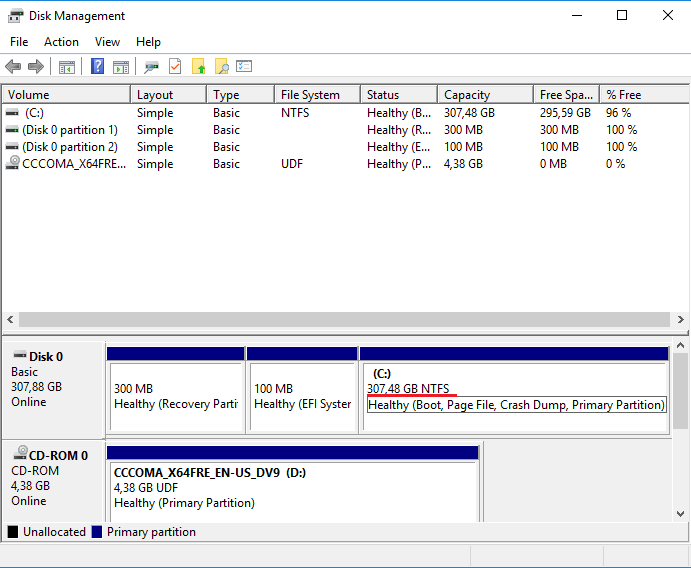Open the Action menu
Image resolution: width=691 pixels, height=568 pixels.
(x=61, y=42)
